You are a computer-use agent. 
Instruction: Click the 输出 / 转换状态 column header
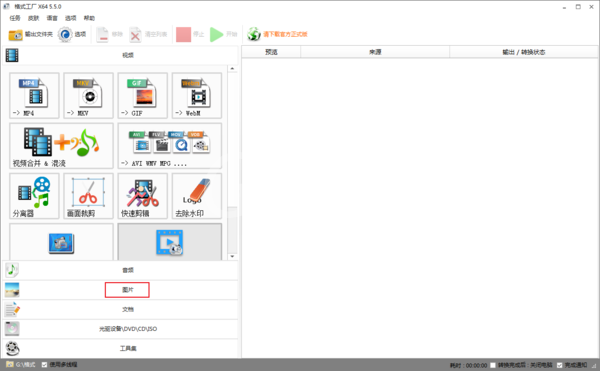[x=523, y=52]
